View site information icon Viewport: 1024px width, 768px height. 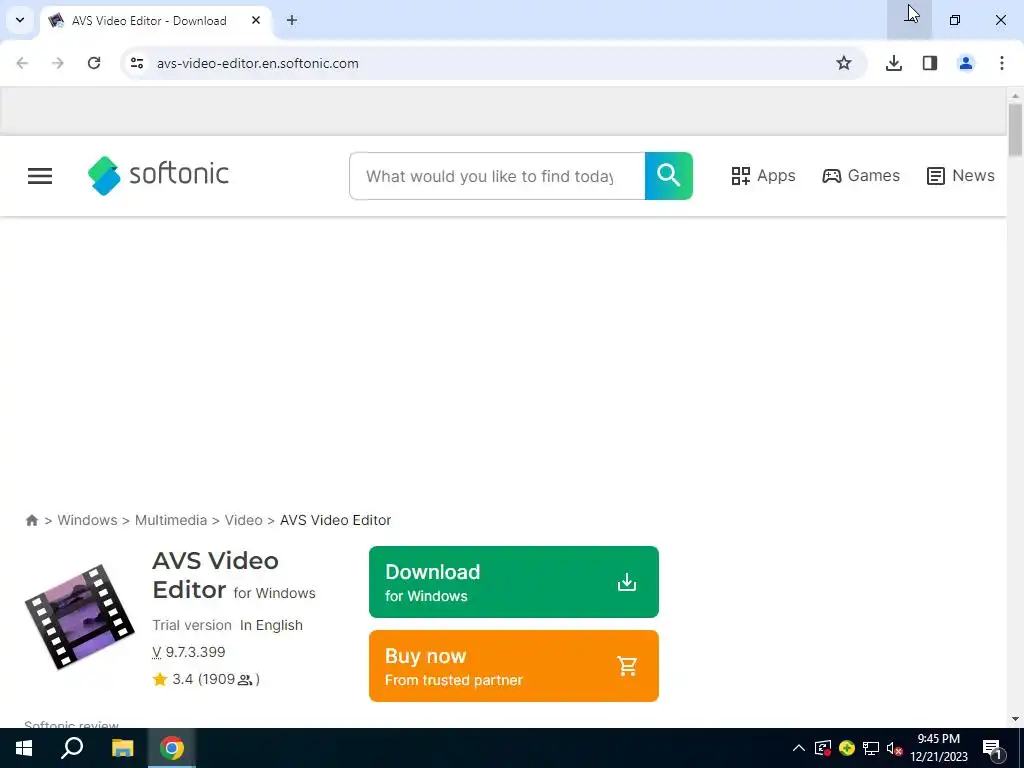coord(137,63)
